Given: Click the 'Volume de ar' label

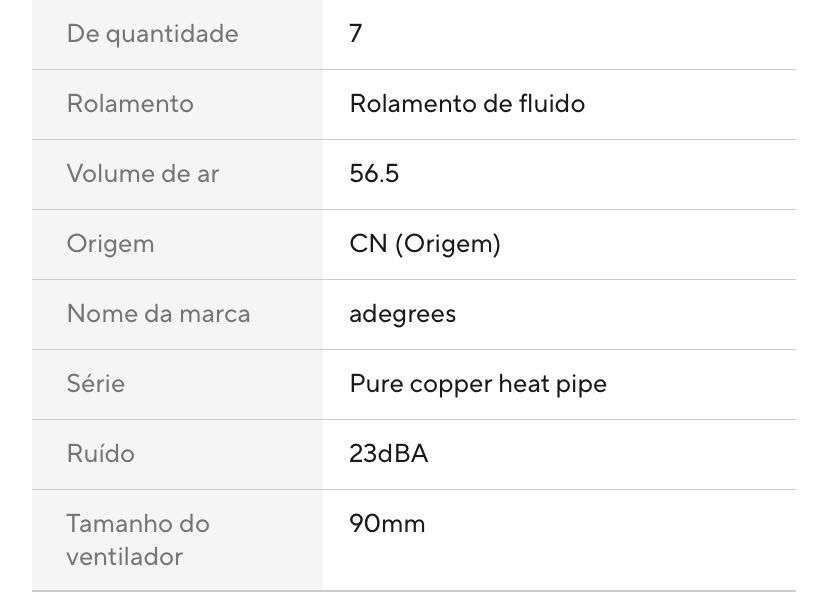Looking at the screenshot, I should (143, 174).
